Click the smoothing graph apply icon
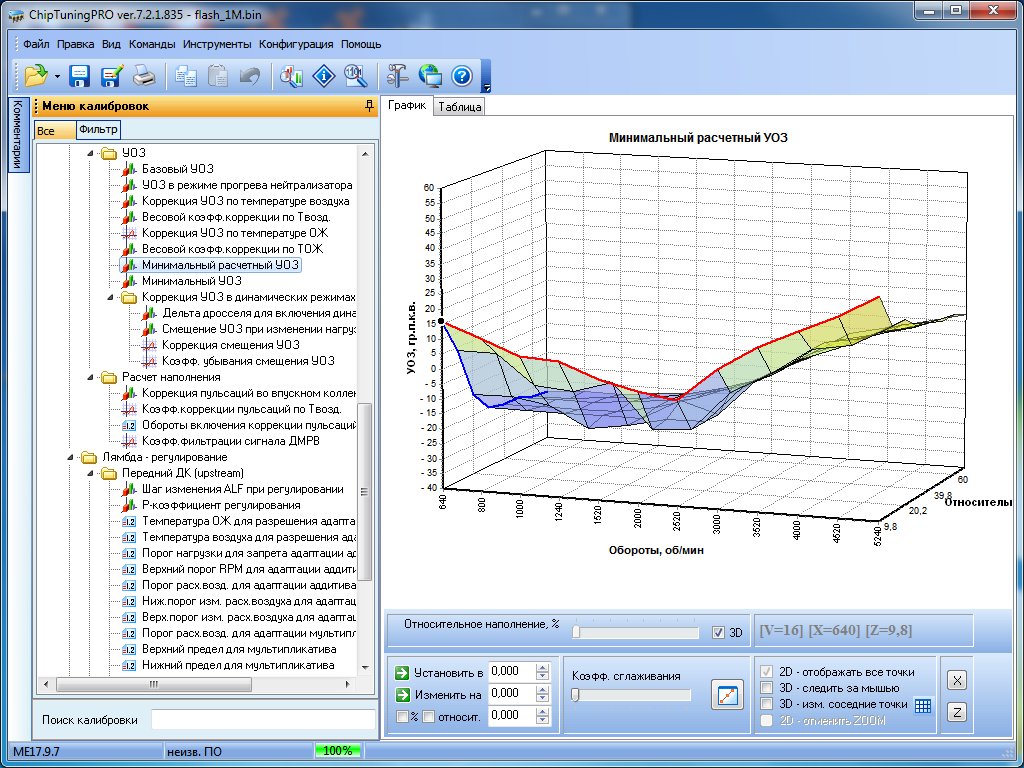The height and width of the screenshot is (768, 1024). [727, 695]
